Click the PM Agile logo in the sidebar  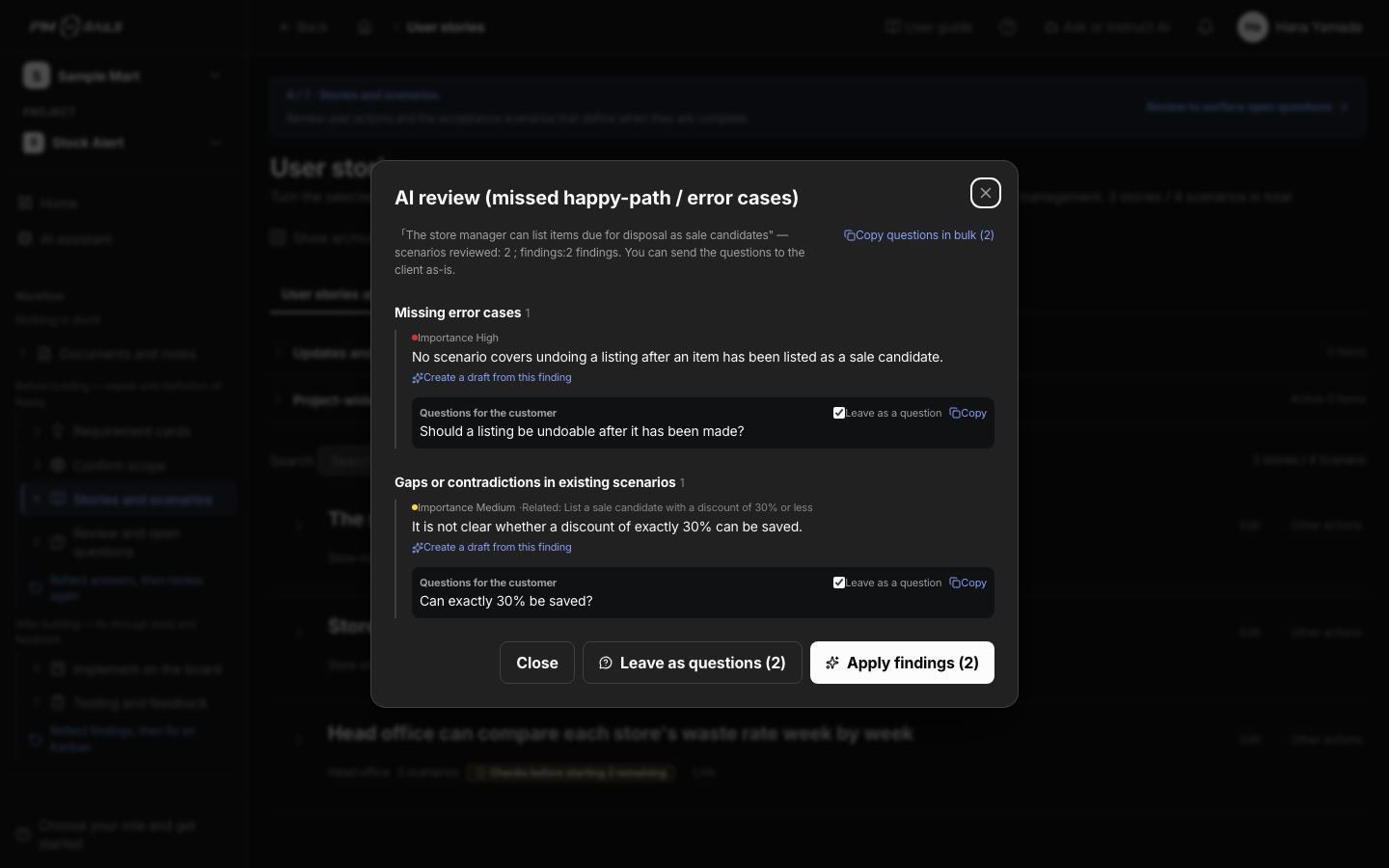(76, 27)
